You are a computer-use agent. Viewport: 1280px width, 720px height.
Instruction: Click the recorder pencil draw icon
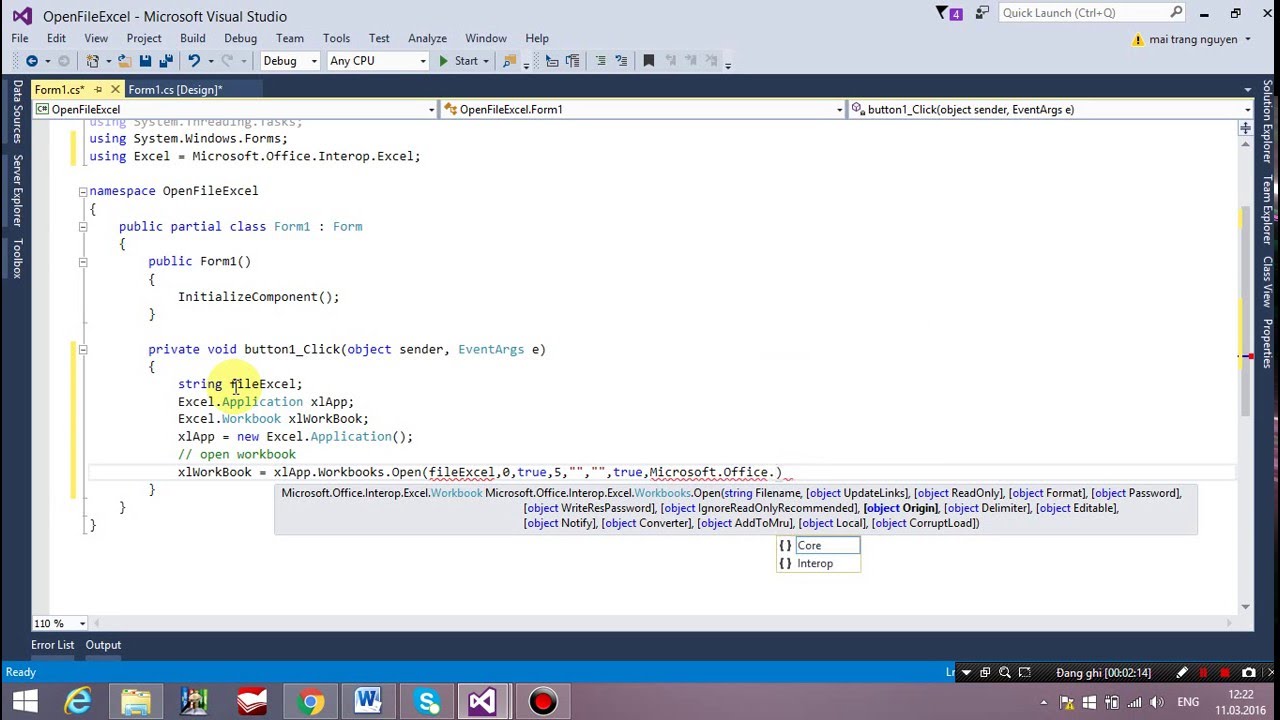(x=1181, y=673)
